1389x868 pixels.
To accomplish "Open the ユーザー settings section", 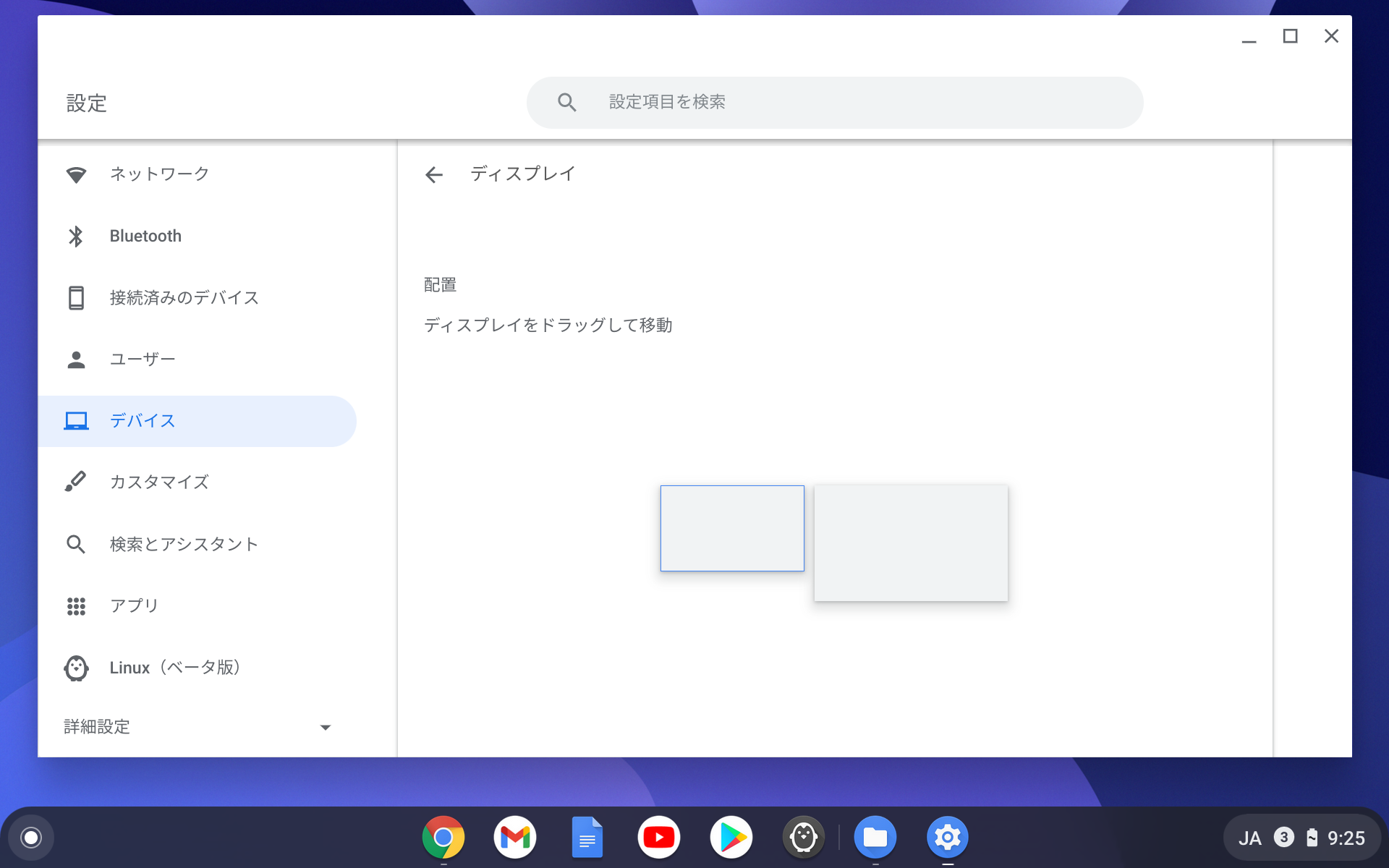I will tap(197, 359).
